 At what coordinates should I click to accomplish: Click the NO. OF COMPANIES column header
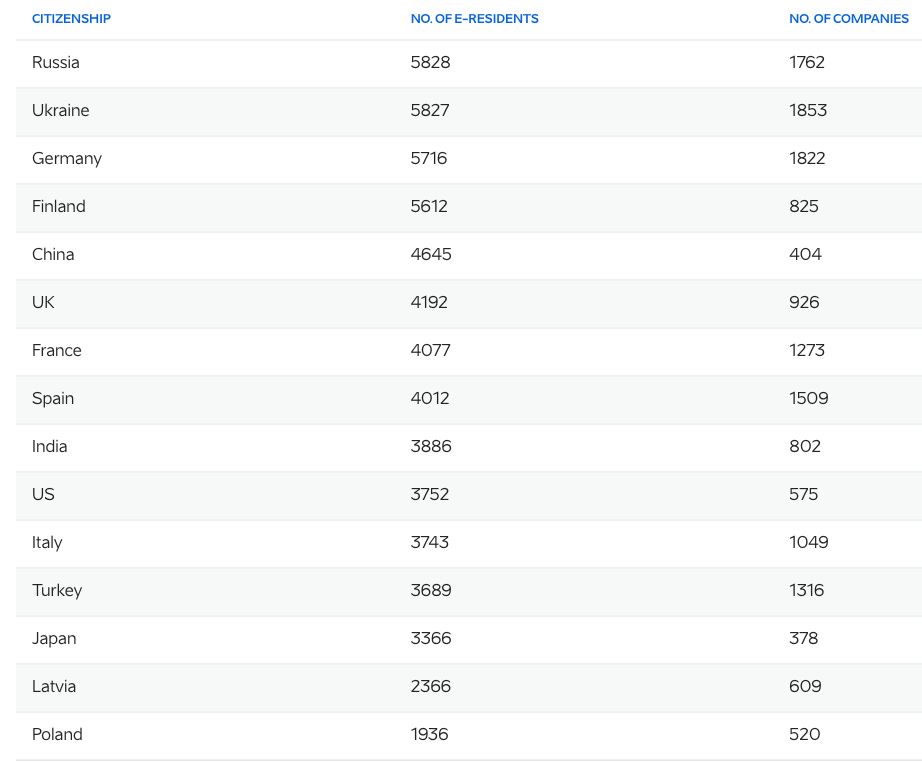(848, 19)
